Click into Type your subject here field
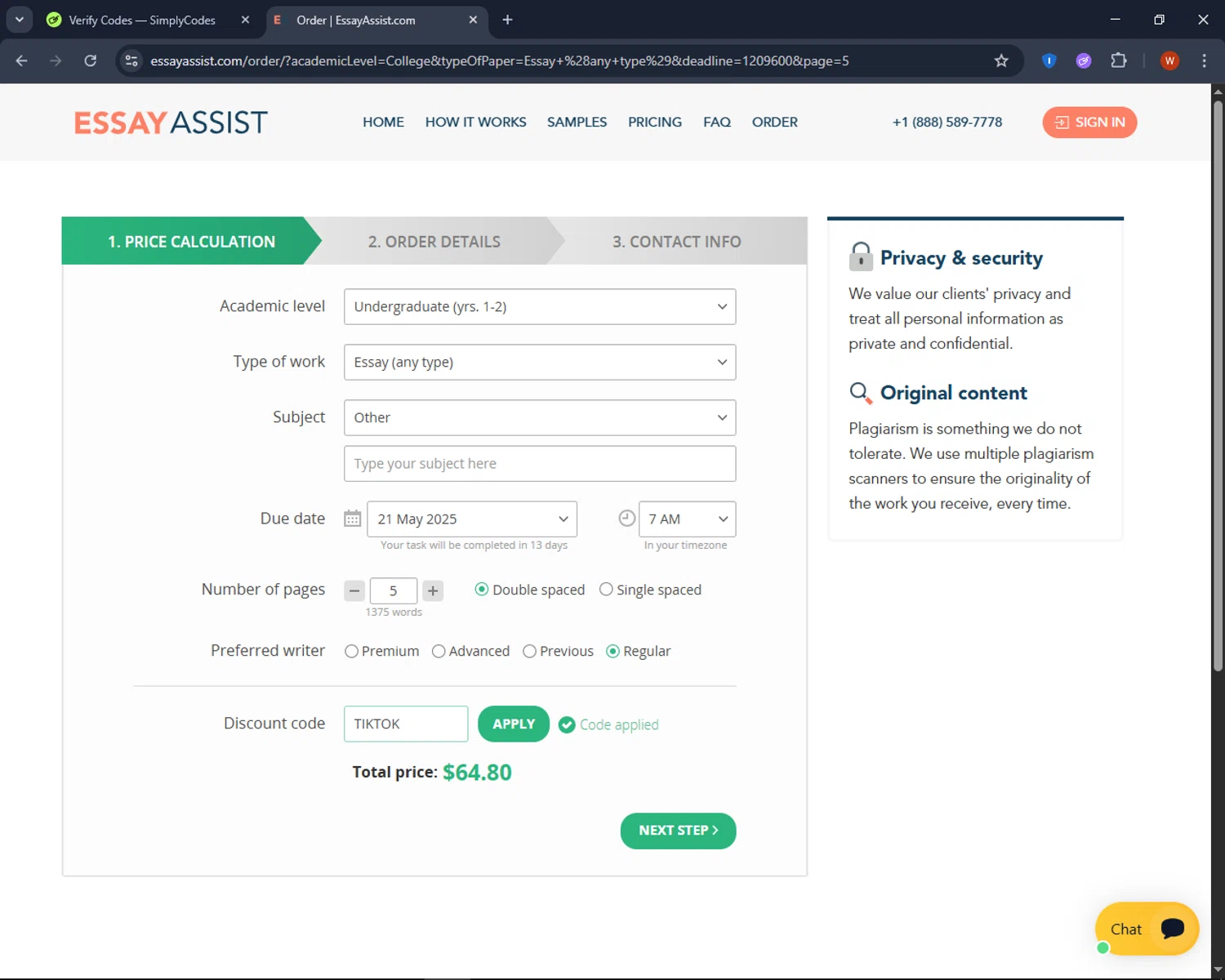The width and height of the screenshot is (1225, 980). pyautogui.click(x=540, y=463)
